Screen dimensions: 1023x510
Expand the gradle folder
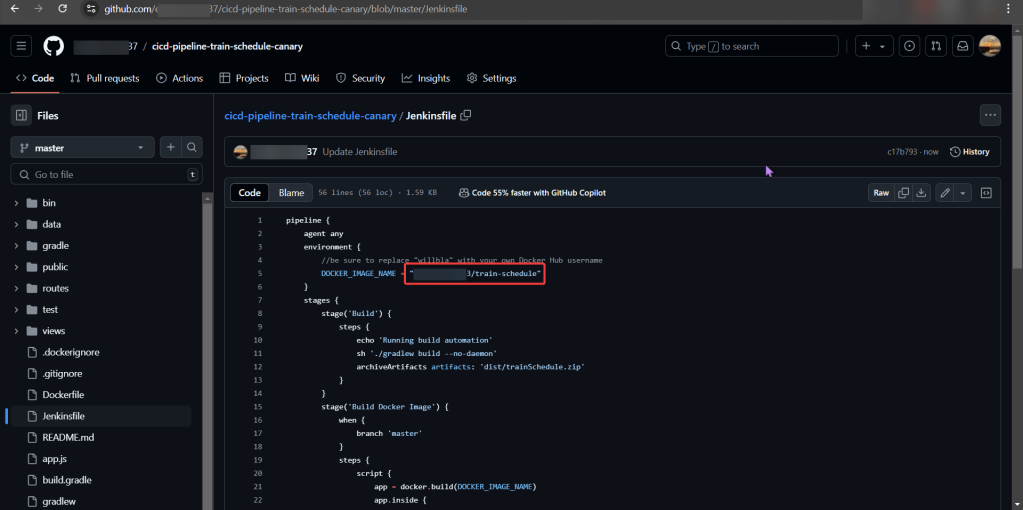point(17,246)
